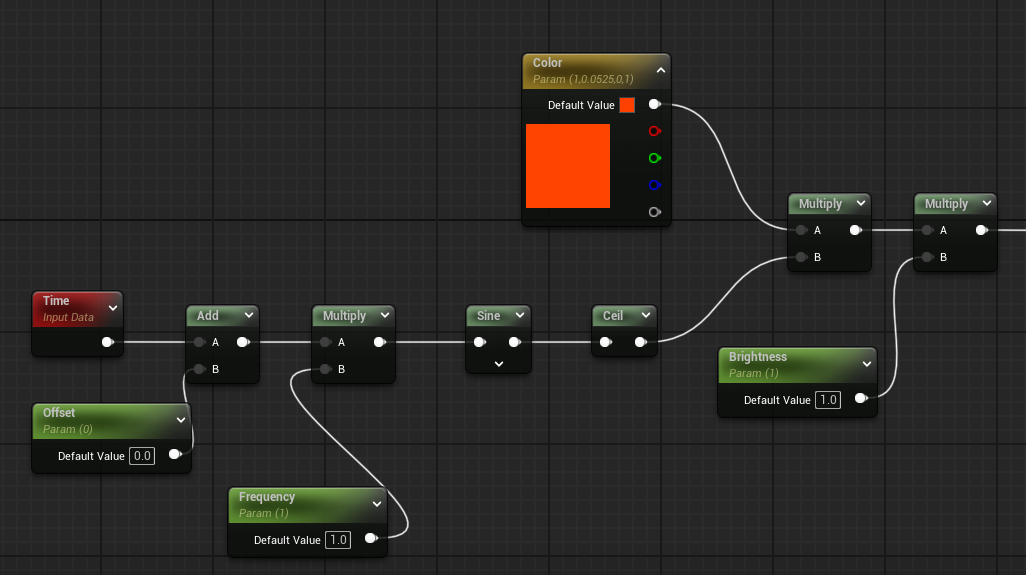Edit the Frequency default value 1.0 field

click(338, 540)
